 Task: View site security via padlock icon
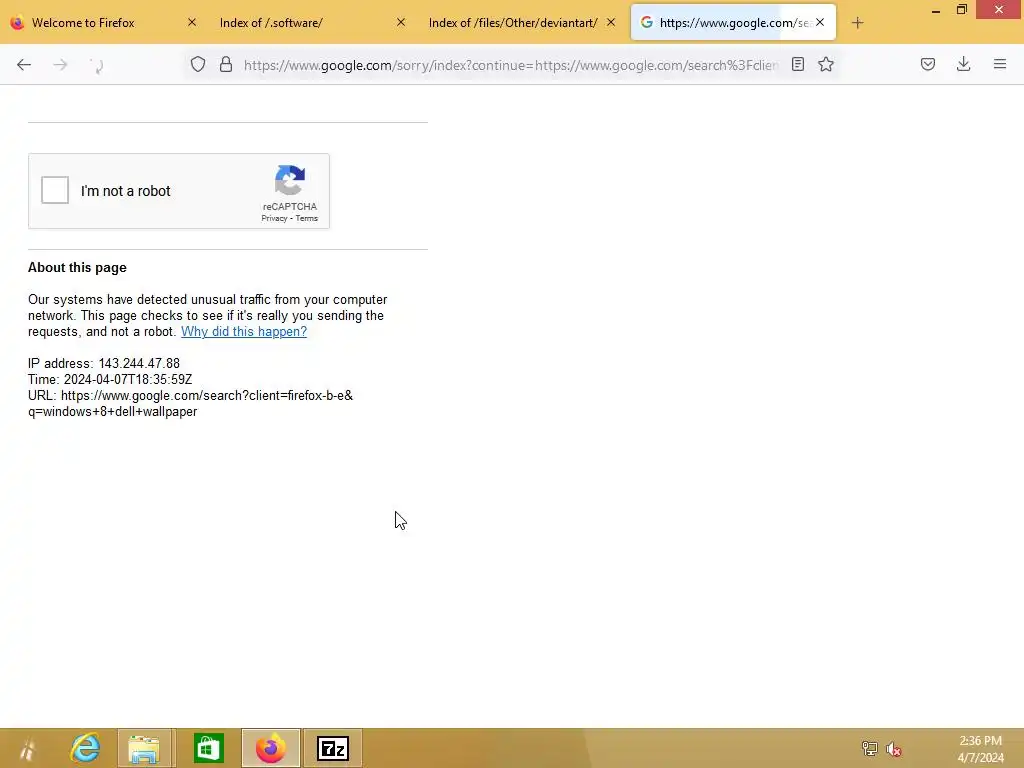pos(226,64)
